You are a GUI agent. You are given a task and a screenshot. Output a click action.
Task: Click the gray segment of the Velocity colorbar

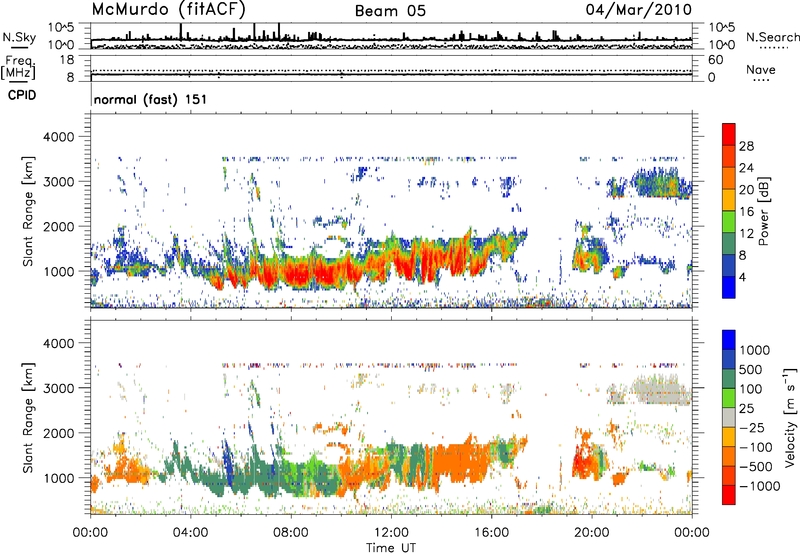(x=729, y=417)
